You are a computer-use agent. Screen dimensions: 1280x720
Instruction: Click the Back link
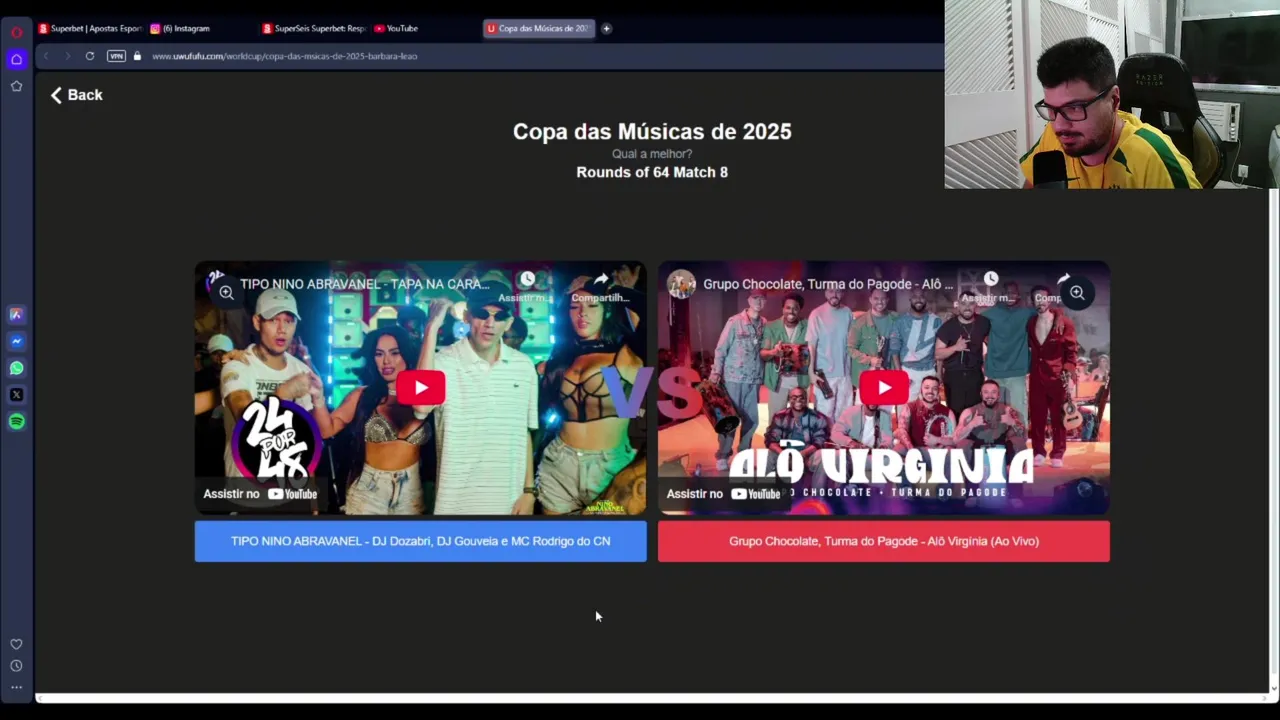point(76,95)
